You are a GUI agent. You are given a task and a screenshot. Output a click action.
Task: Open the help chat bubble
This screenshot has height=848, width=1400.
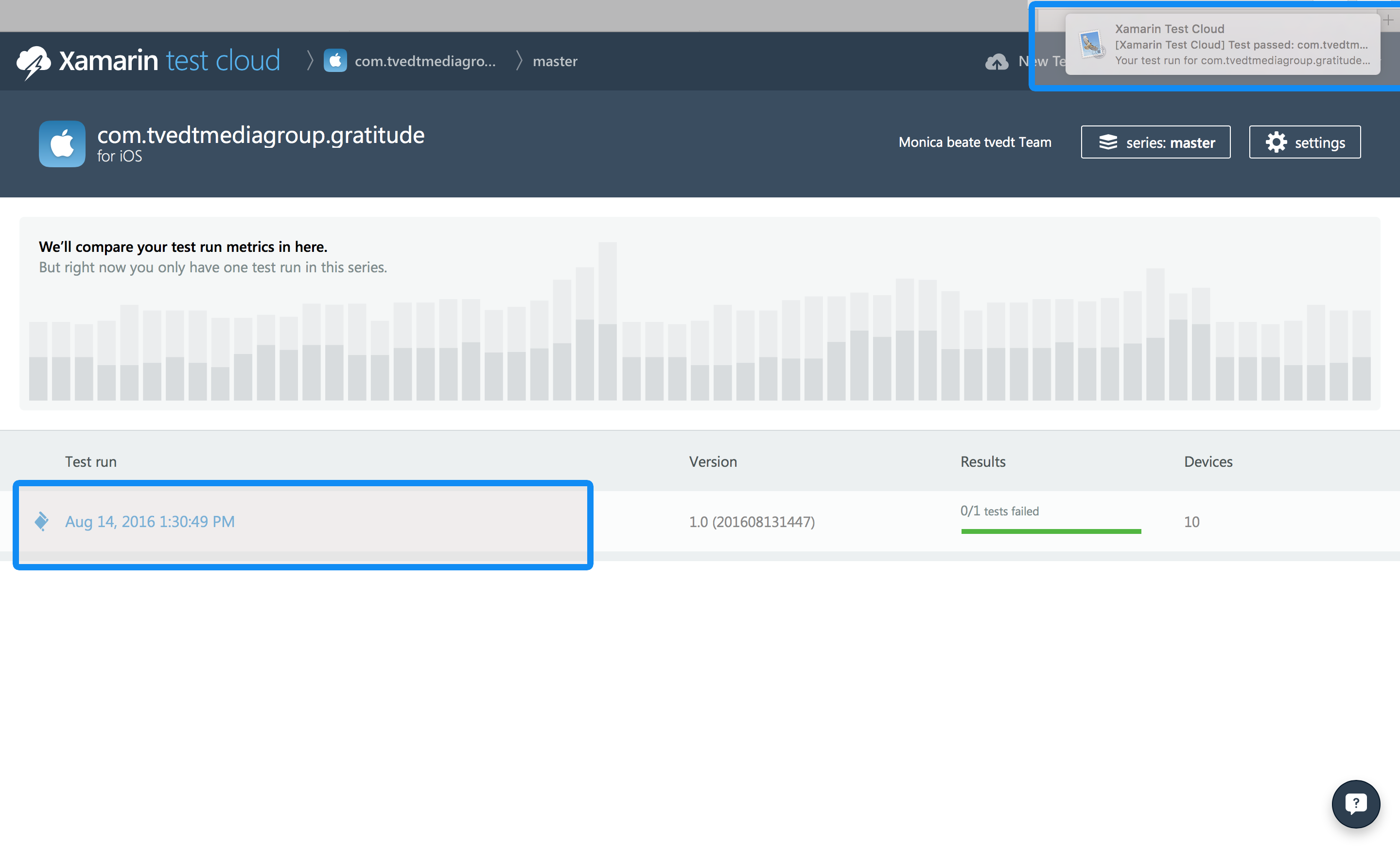tap(1356, 804)
